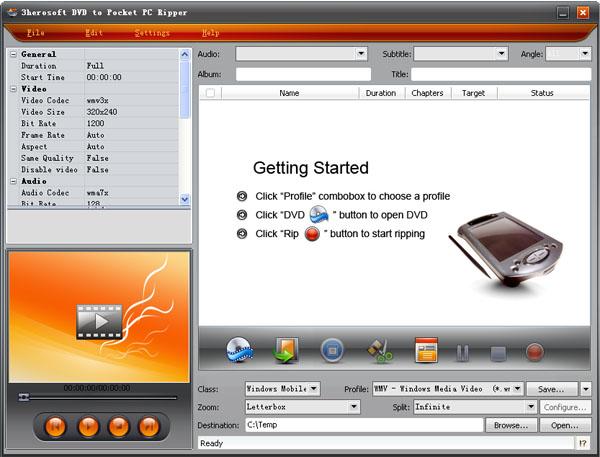The height and width of the screenshot is (457, 600).
Task: Open the Zoom dropdown showing Letterbox
Action: [x=303, y=407]
